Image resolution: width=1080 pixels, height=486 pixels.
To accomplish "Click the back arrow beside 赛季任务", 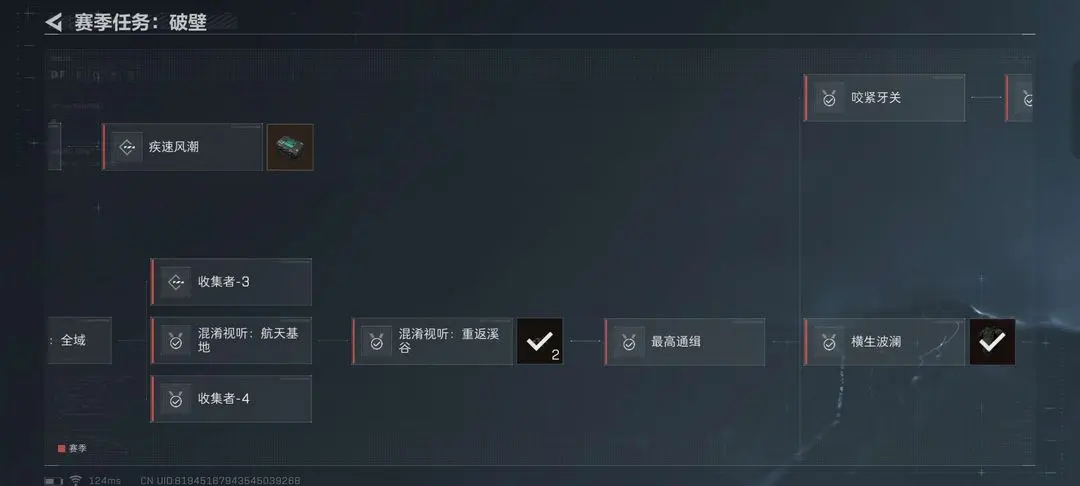I will tap(54, 22).
